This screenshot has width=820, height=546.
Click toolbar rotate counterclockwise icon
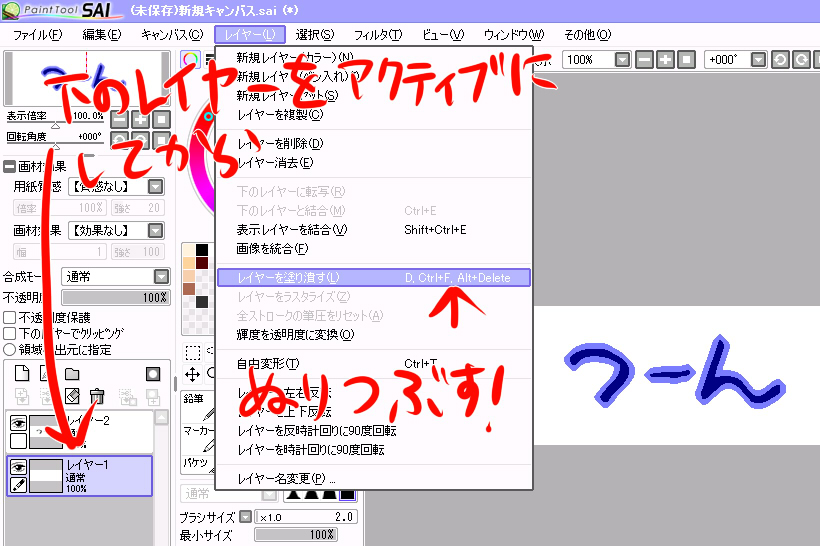tap(780, 60)
